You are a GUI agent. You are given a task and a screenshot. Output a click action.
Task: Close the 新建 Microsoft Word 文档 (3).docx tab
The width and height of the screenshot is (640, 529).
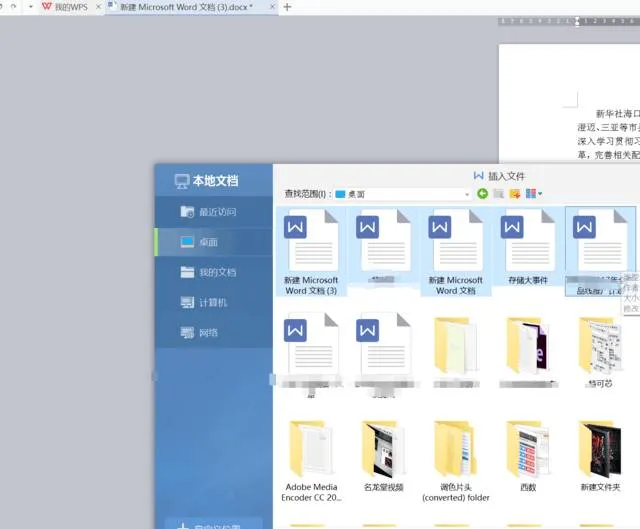pyautogui.click(x=272, y=7)
